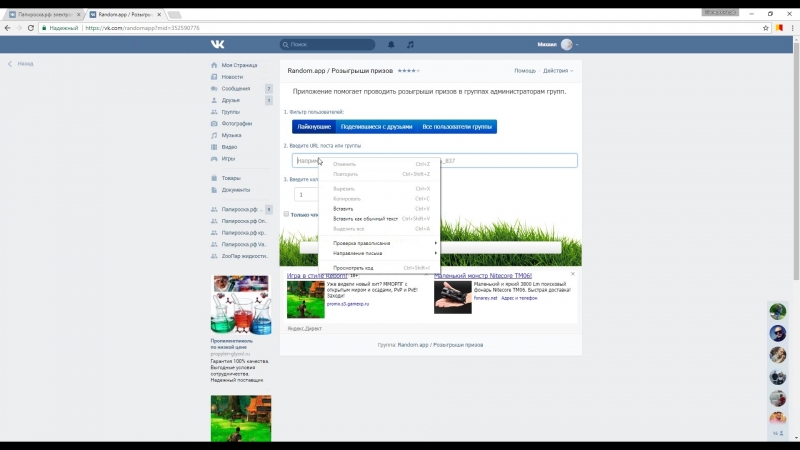Open the notifications bell
The width and height of the screenshot is (800, 450).
[390, 44]
